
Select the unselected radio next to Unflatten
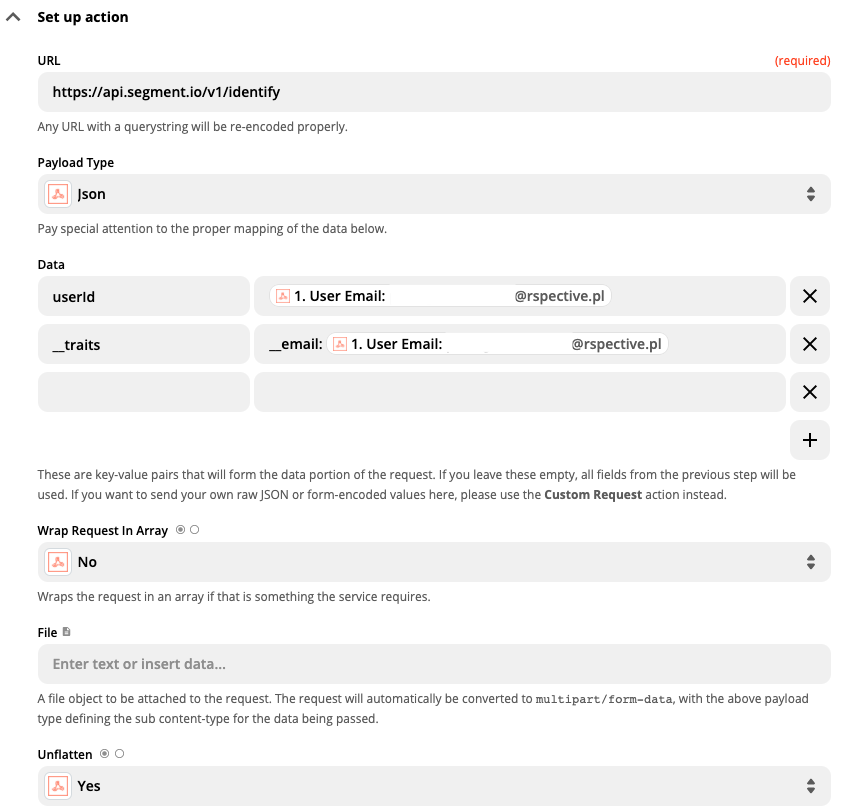[118, 753]
